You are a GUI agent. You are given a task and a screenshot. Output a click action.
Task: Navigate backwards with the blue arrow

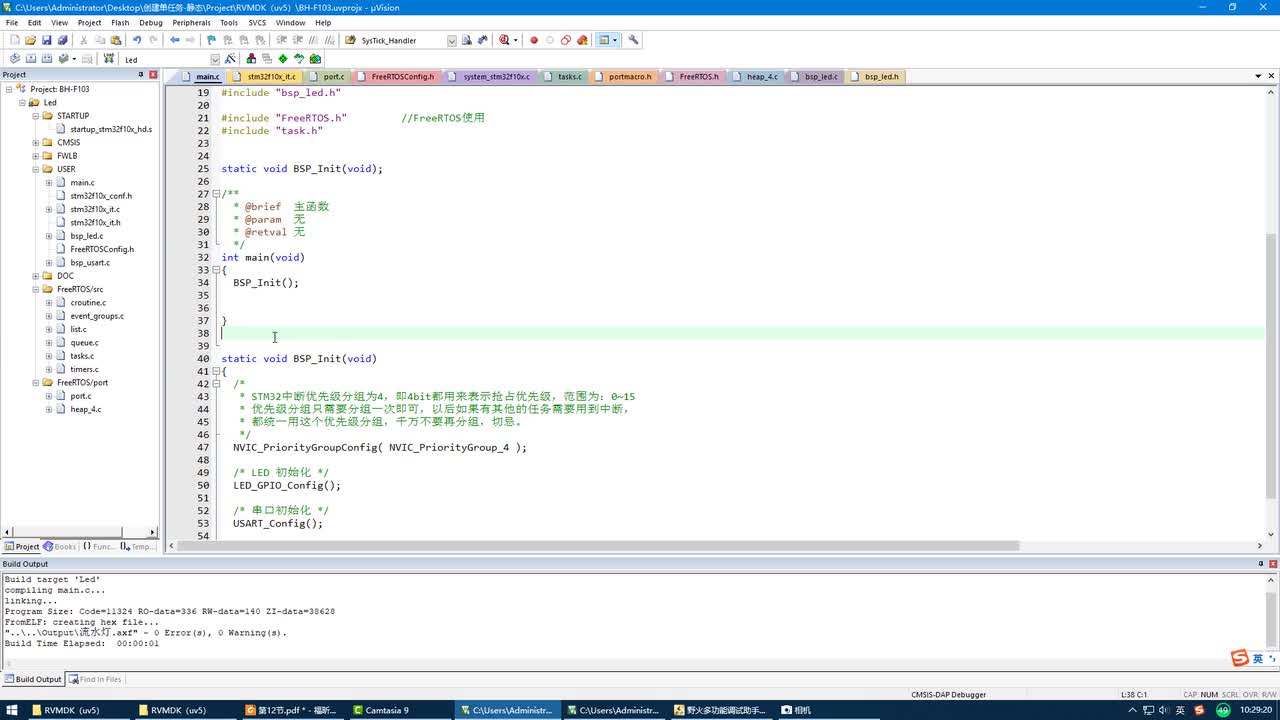174,40
